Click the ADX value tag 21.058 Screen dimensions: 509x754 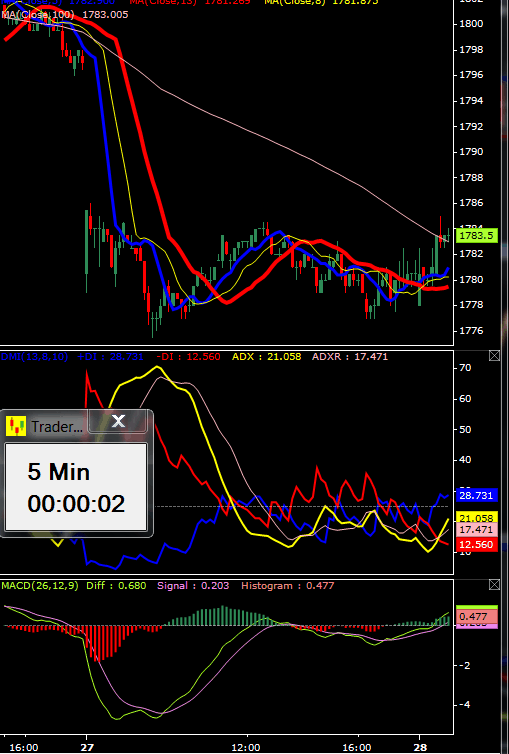click(476, 518)
